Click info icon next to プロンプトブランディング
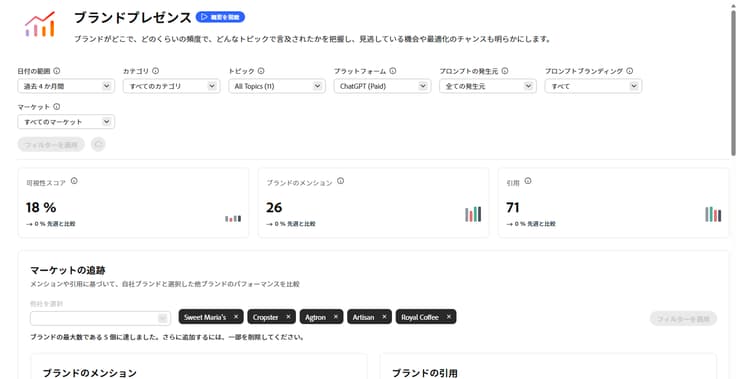 click(629, 71)
